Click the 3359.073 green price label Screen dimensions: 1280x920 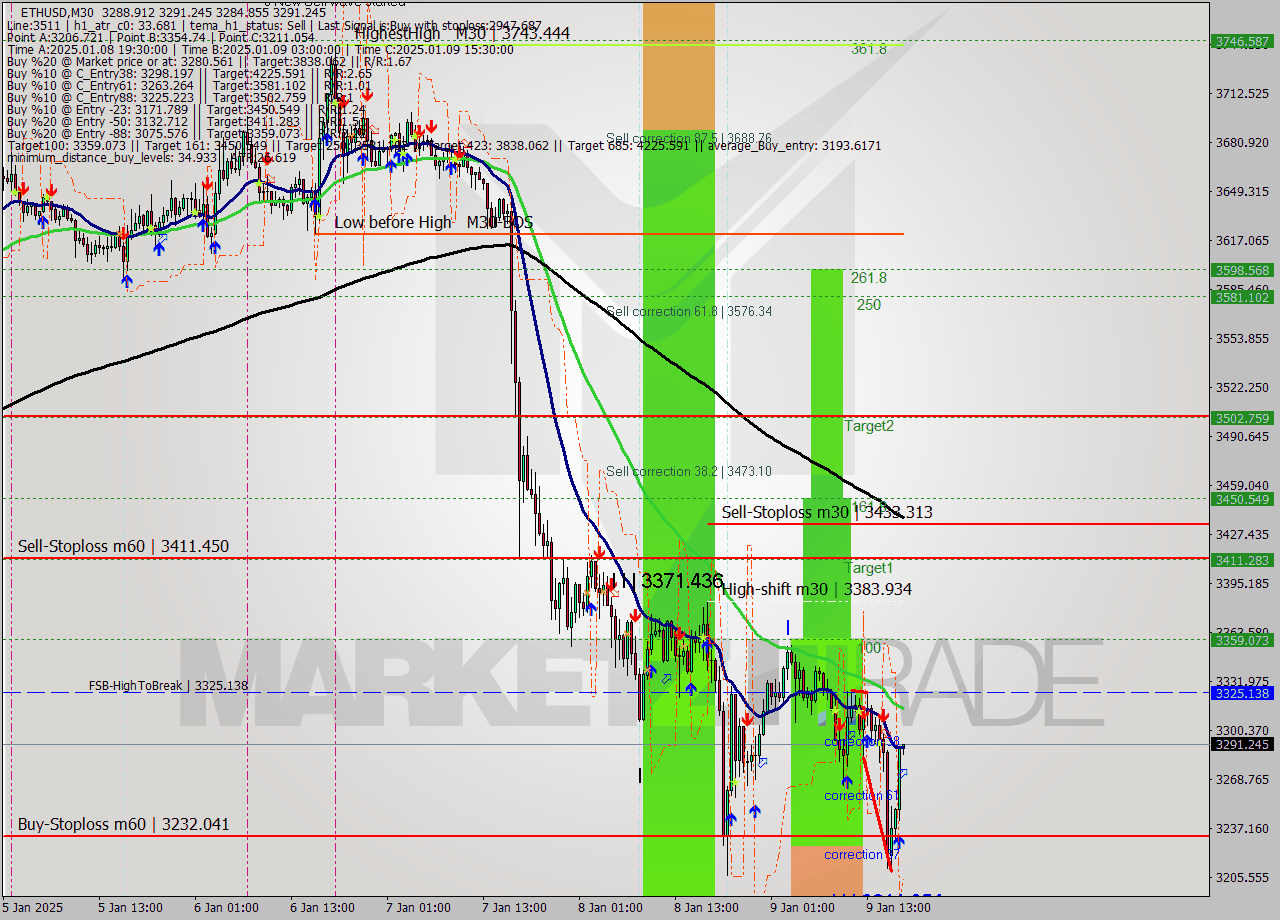(x=1242, y=640)
